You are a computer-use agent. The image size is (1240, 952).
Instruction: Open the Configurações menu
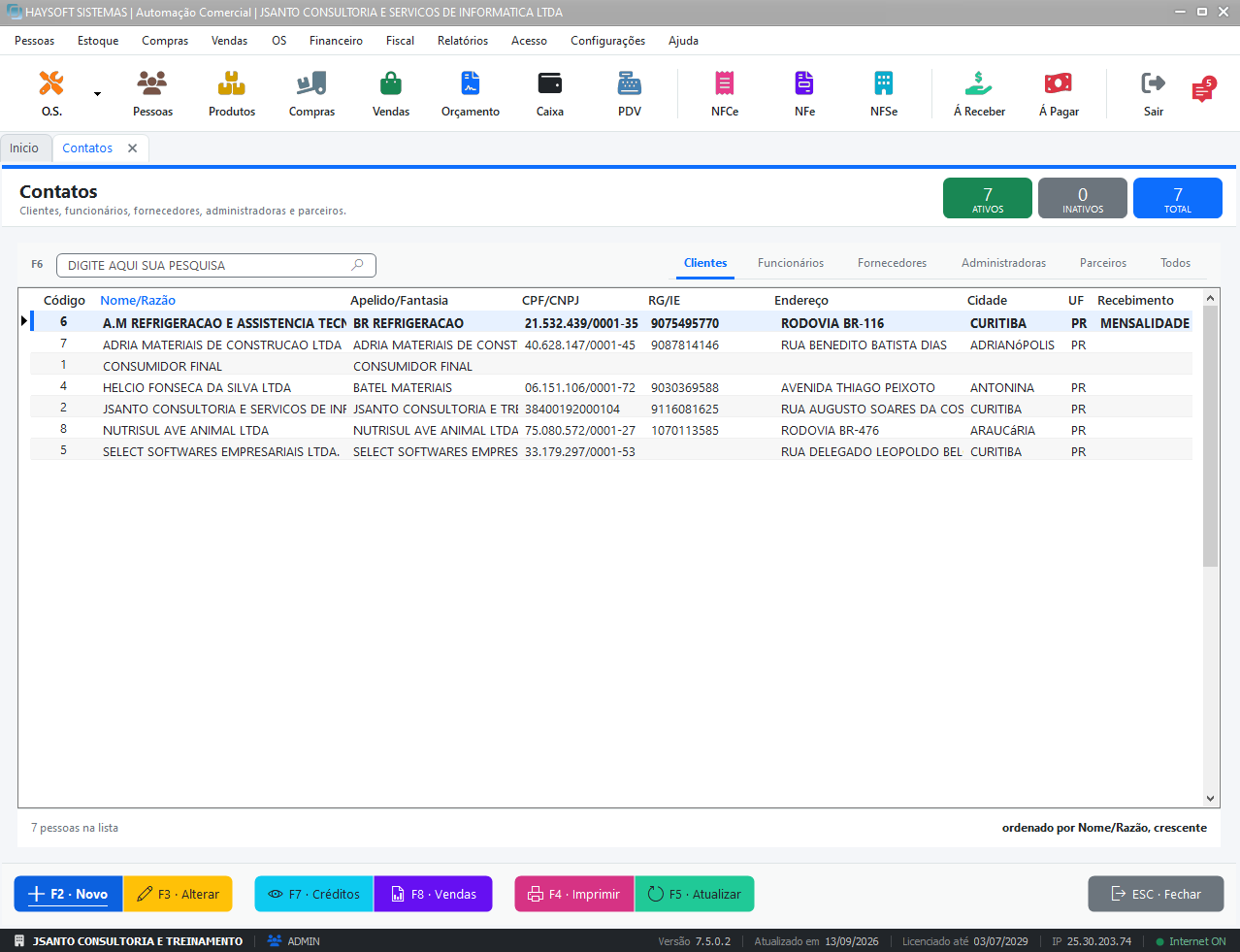tap(607, 41)
